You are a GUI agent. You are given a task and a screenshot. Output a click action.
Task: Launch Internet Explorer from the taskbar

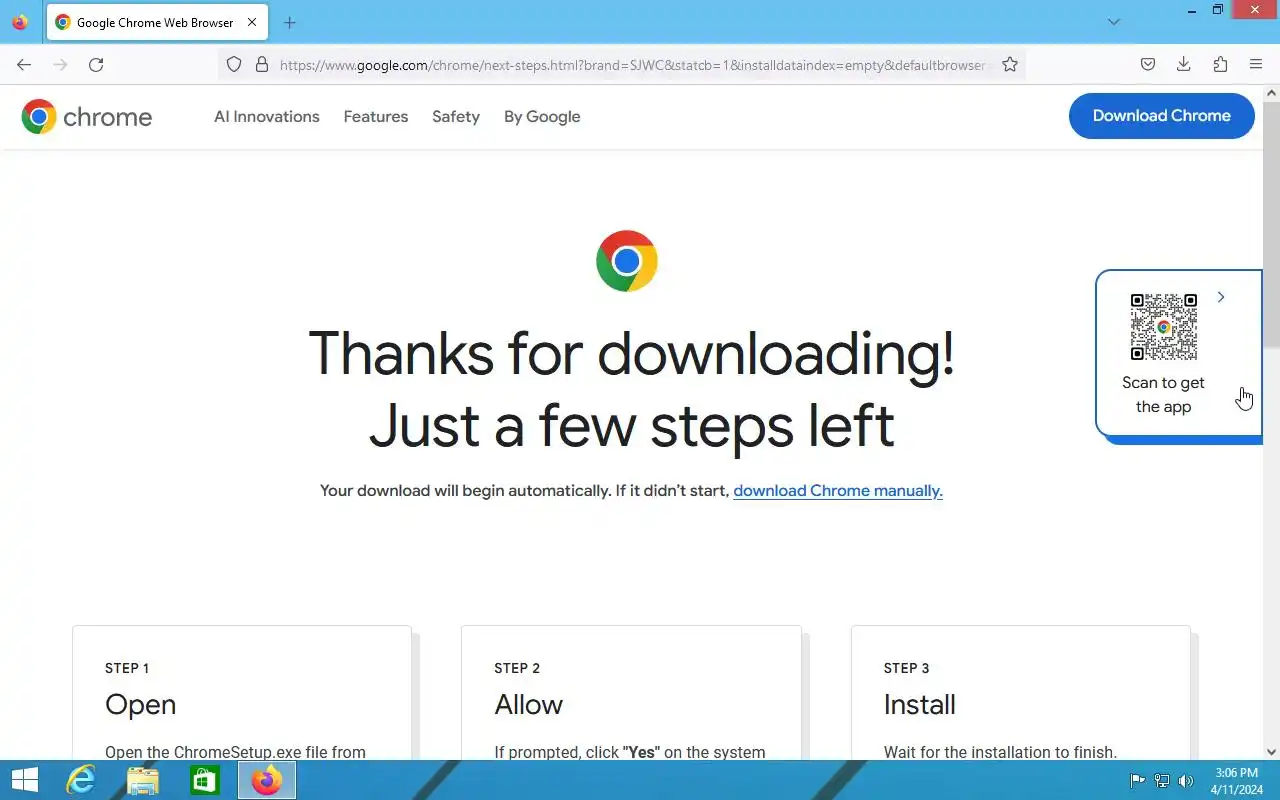pos(80,780)
